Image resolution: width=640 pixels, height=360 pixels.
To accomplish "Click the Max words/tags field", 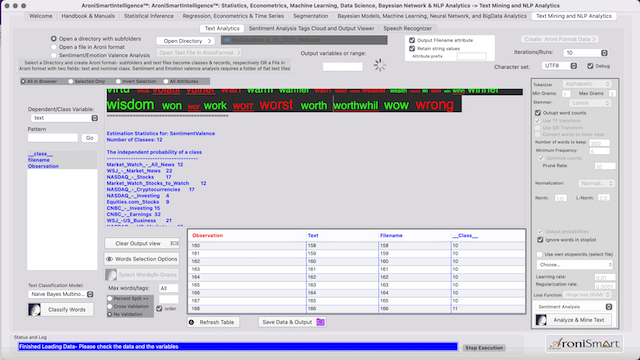I will (169, 288).
